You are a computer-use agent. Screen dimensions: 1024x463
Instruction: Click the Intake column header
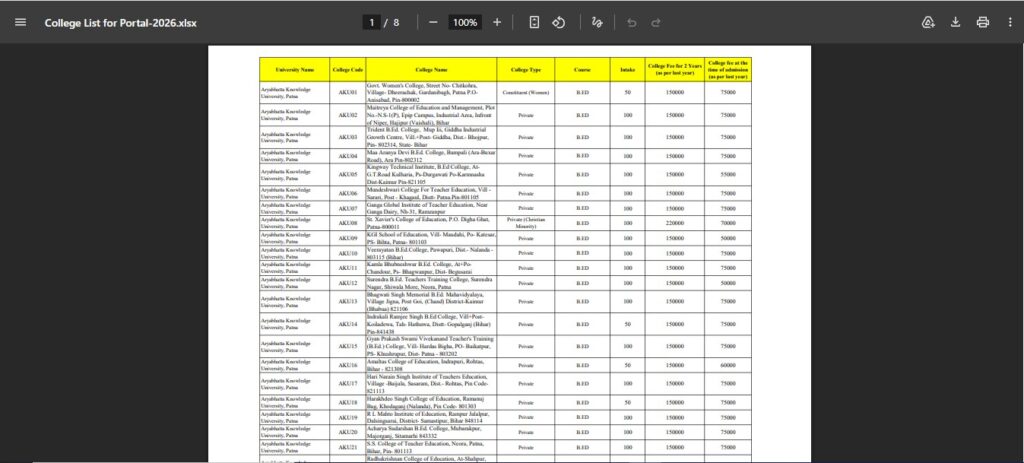628,69
